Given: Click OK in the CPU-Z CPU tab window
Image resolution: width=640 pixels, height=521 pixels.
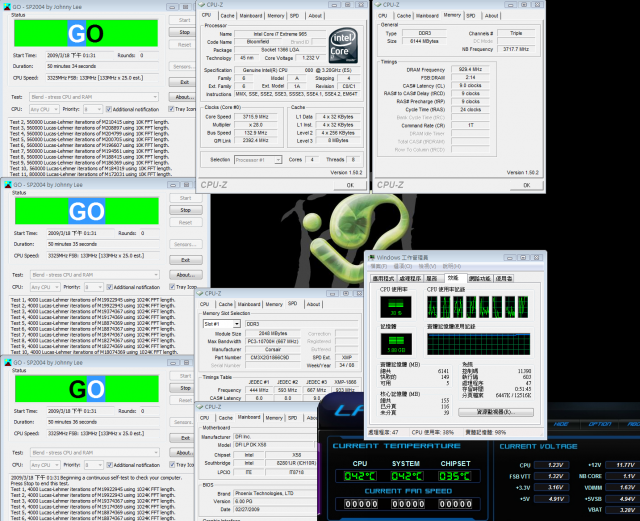Looking at the screenshot, I should [350, 185].
